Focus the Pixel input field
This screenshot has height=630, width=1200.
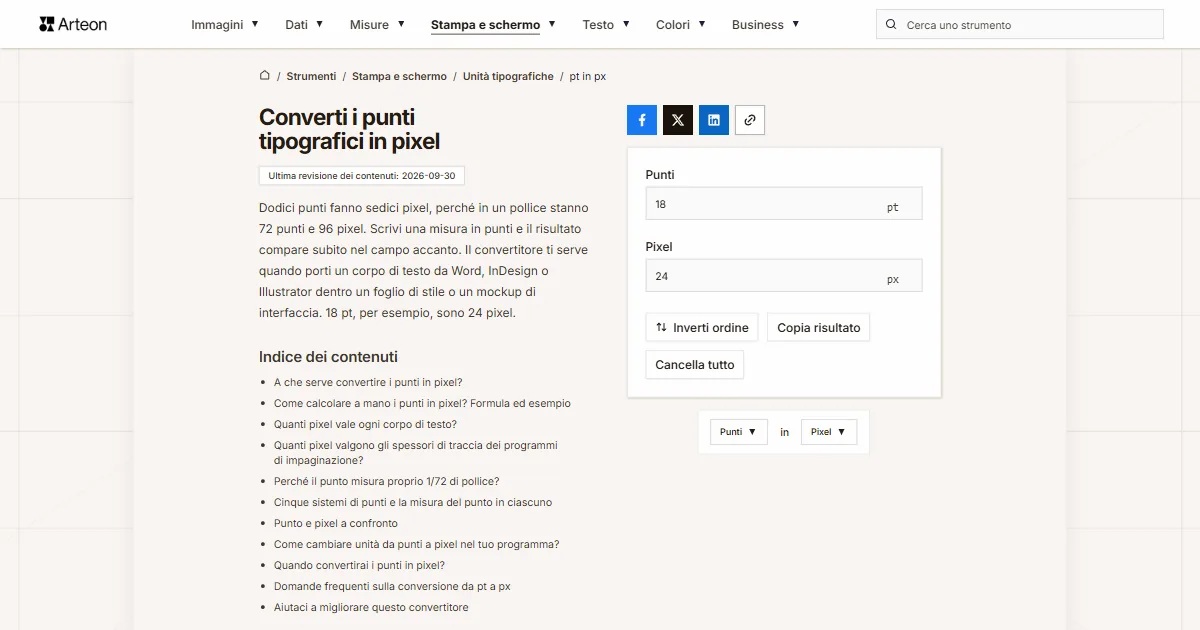(x=784, y=276)
